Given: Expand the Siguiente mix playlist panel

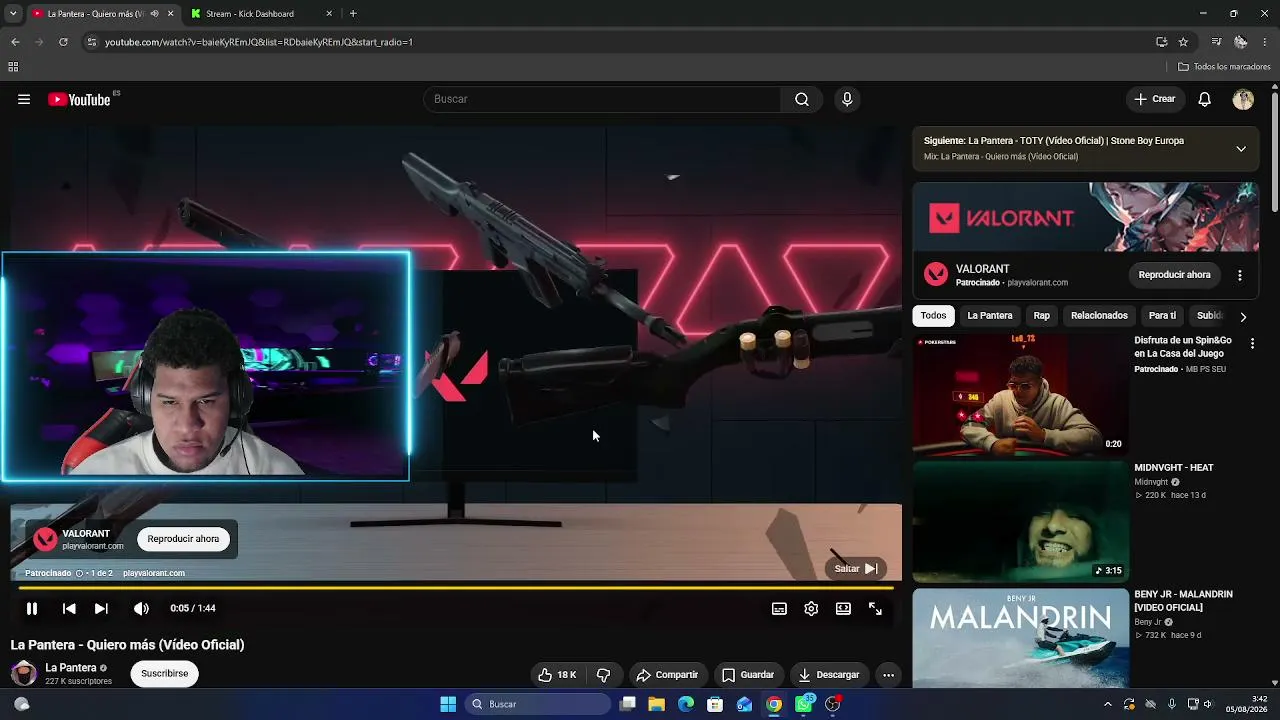Looking at the screenshot, I should (1241, 149).
